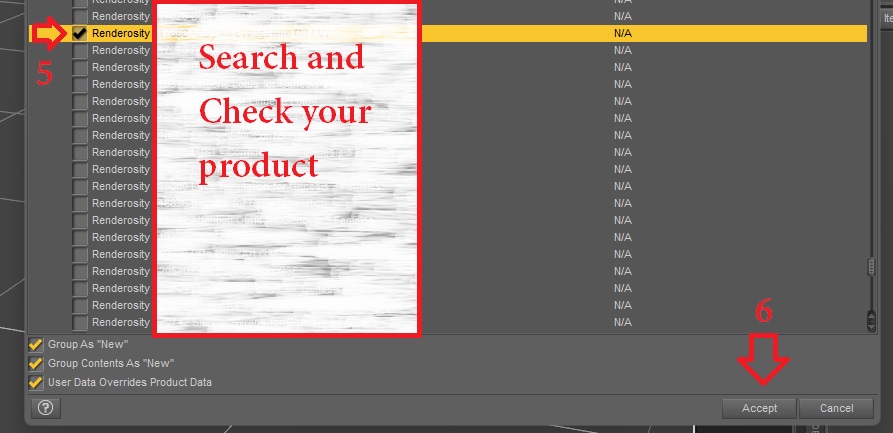Toggle the Group As "New" checkbox
Image resolution: width=893 pixels, height=433 pixels.
pyautogui.click(x=36, y=345)
